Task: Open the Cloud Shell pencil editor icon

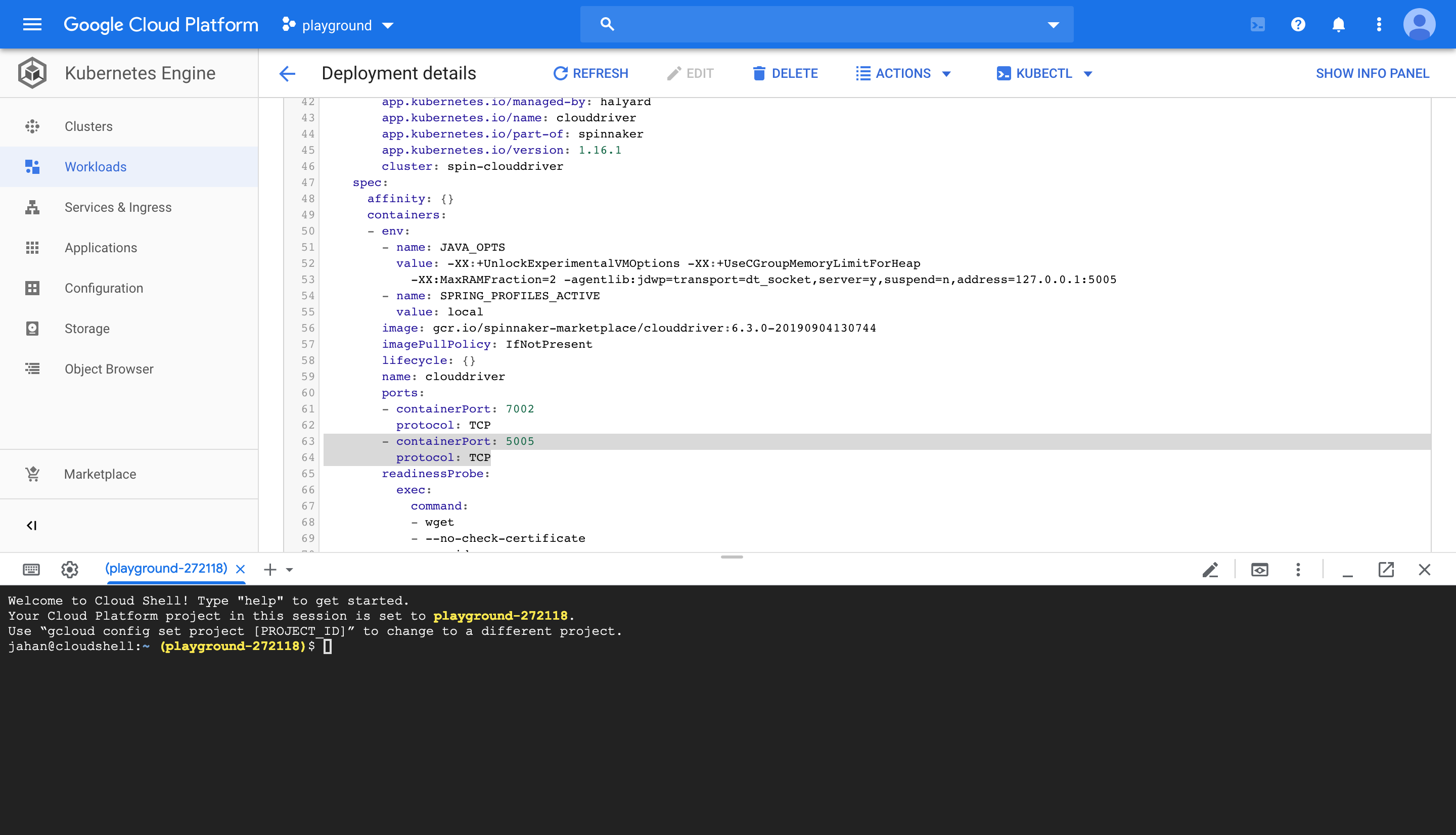Action: click(x=1210, y=570)
